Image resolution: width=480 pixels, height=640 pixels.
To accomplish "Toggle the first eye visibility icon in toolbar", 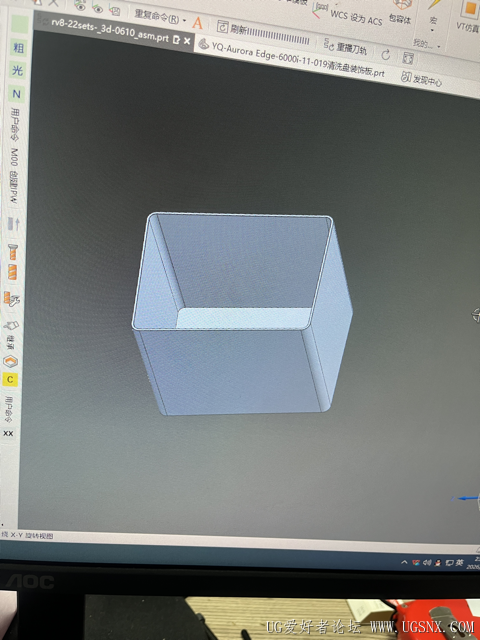I will (x=80, y=6).
